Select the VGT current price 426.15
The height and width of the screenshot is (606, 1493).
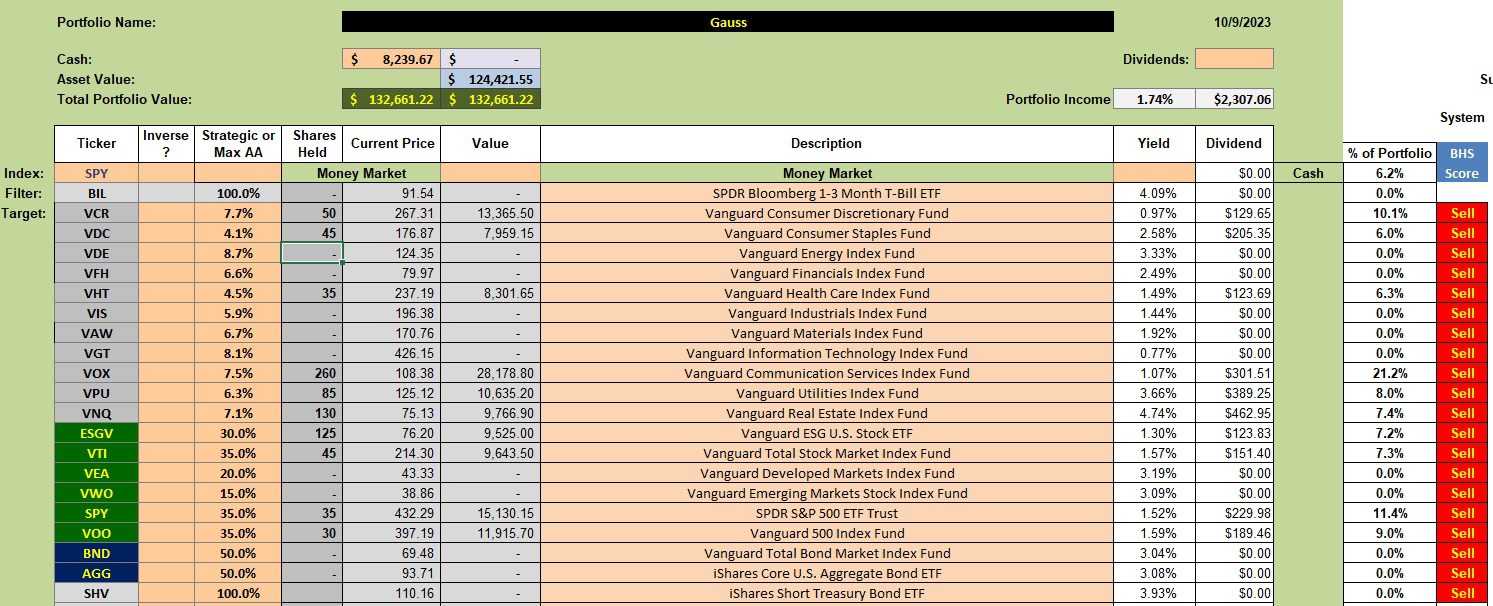pyautogui.click(x=392, y=353)
